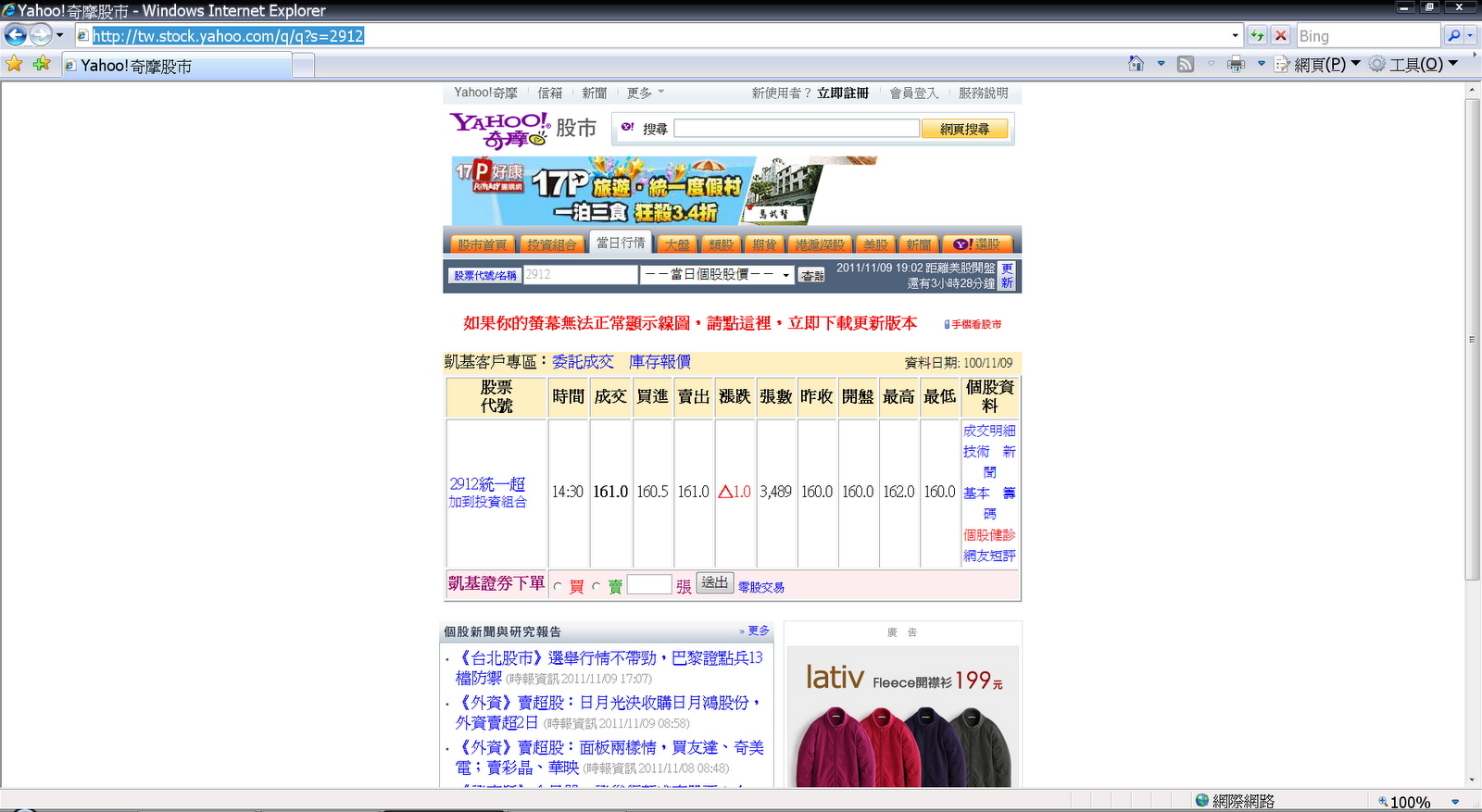Click the 更新 refresh button

[1007, 276]
